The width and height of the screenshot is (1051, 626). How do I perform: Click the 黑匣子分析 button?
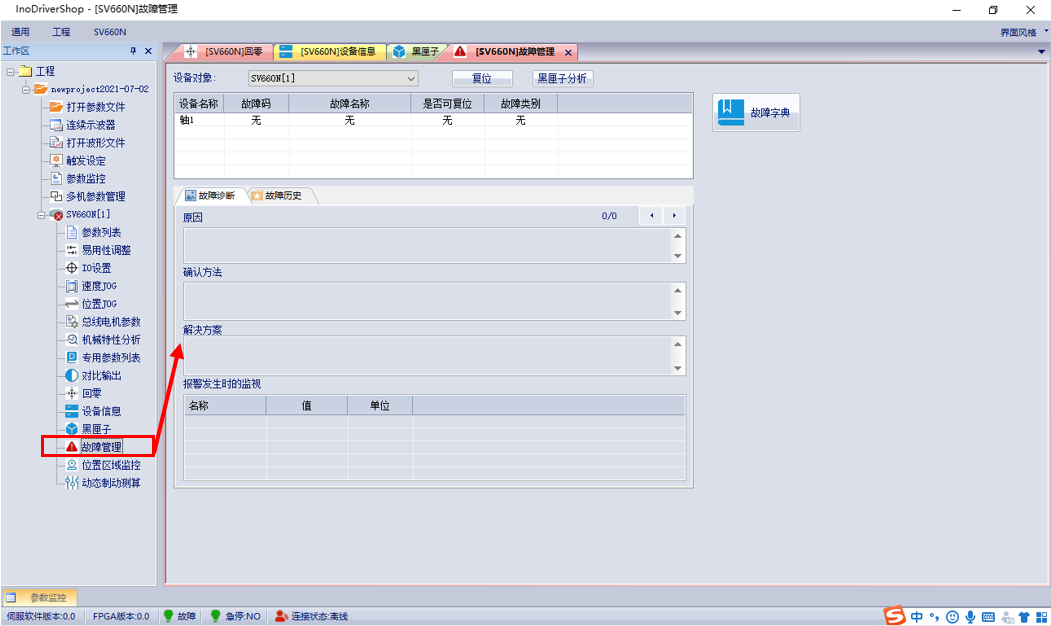562,78
